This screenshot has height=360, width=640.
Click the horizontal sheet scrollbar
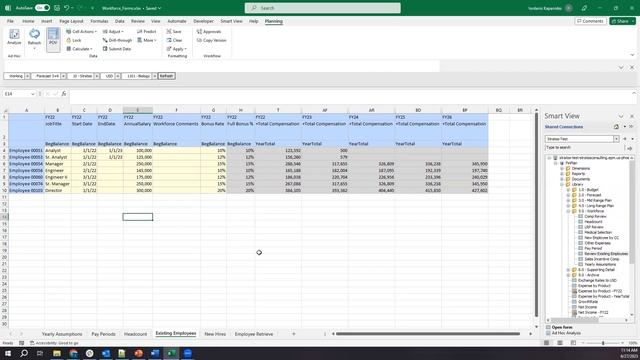pos(427,334)
